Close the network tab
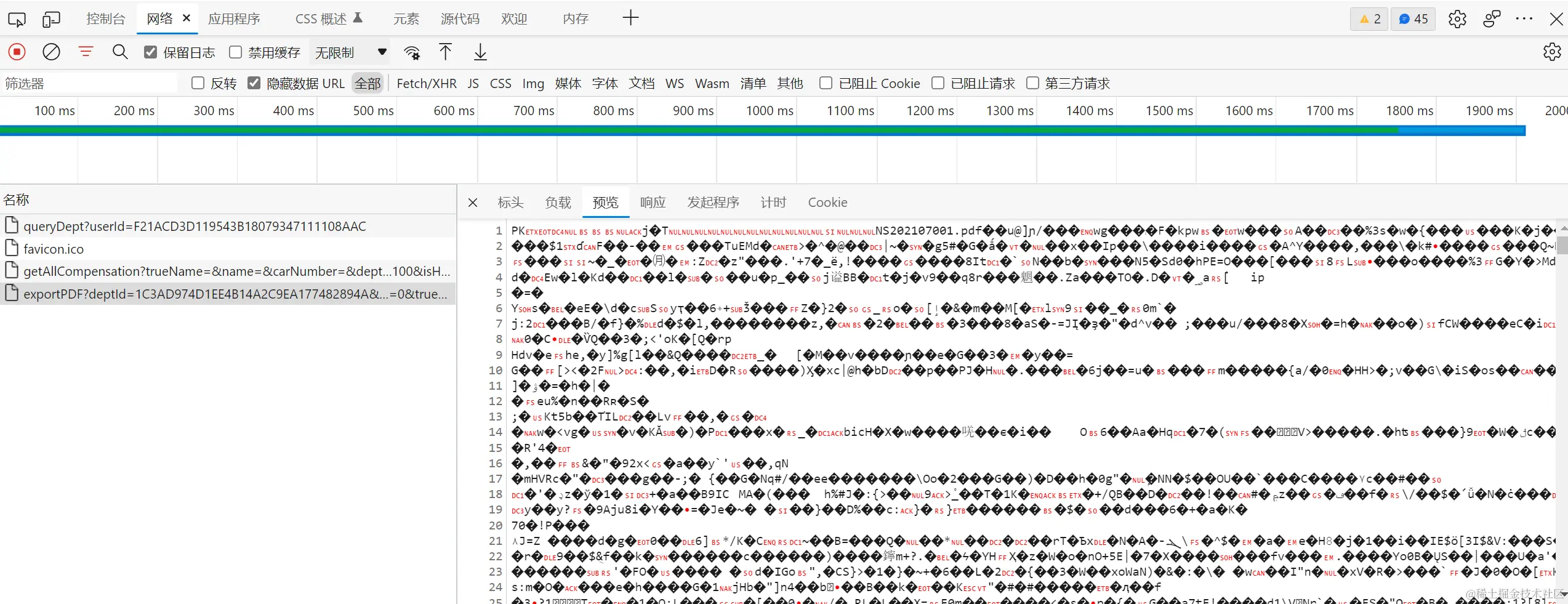Viewport: 1568px width, 604px height. coord(187,18)
